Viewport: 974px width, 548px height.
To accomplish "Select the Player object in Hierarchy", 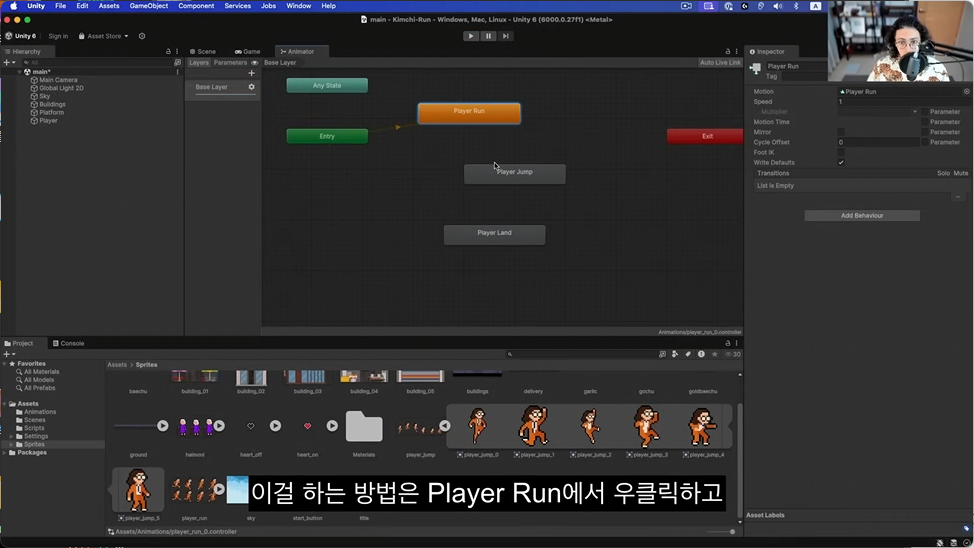I will pyautogui.click(x=48, y=121).
